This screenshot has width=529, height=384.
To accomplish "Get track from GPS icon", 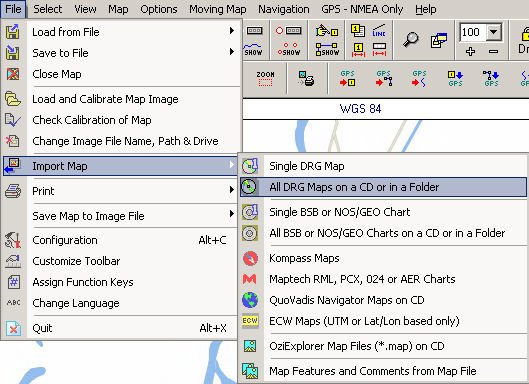I will (x=419, y=79).
